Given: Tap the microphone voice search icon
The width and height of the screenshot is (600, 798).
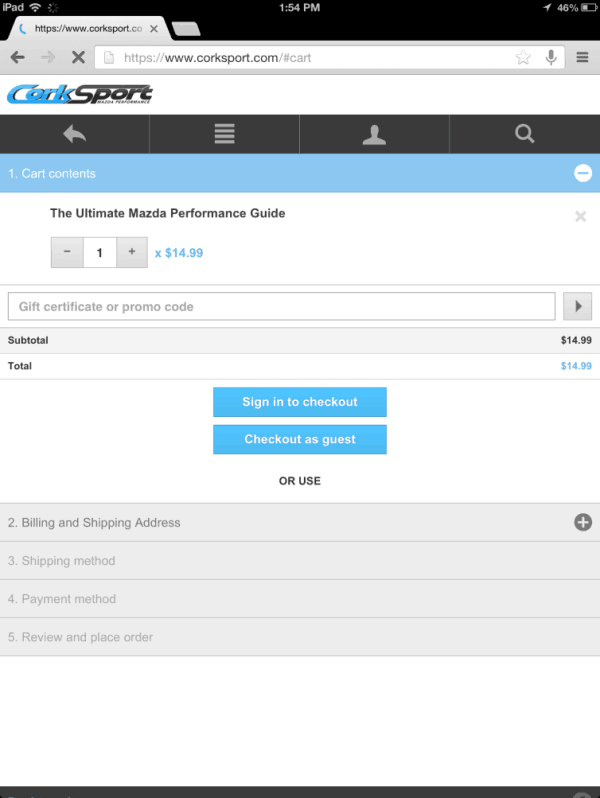Looking at the screenshot, I should (x=551, y=58).
